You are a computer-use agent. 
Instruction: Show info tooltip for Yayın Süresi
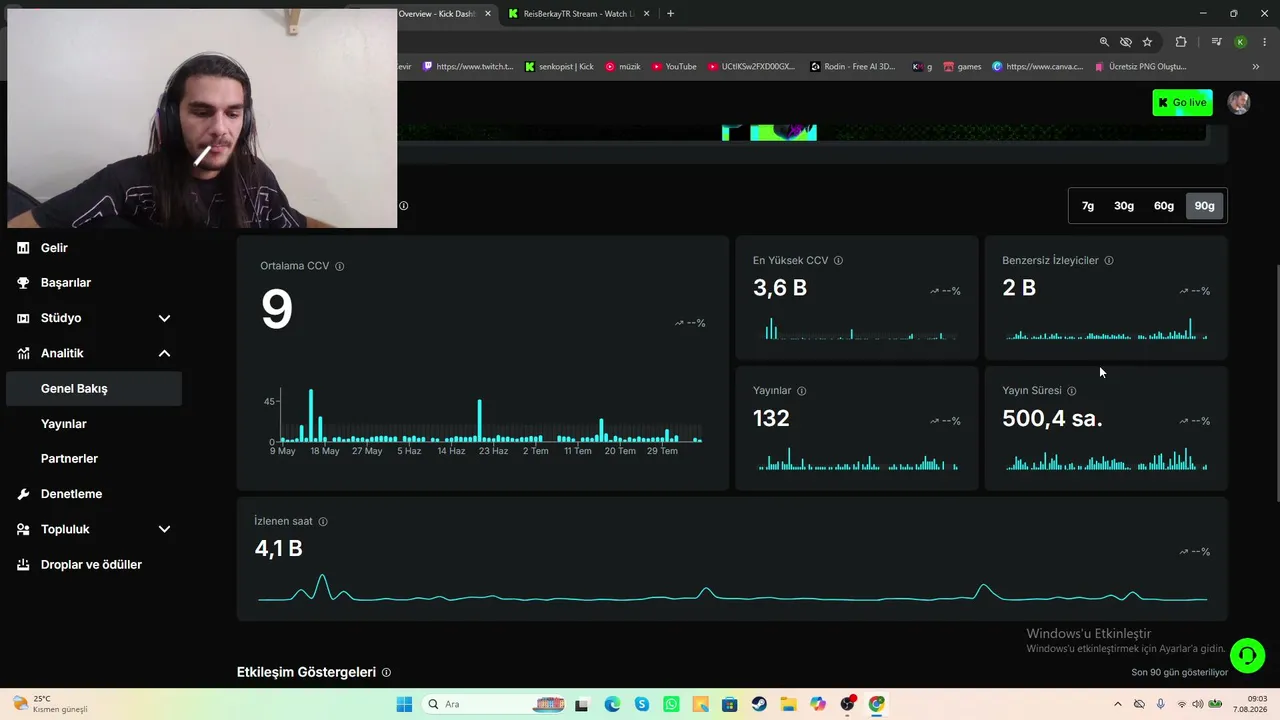point(1072,391)
